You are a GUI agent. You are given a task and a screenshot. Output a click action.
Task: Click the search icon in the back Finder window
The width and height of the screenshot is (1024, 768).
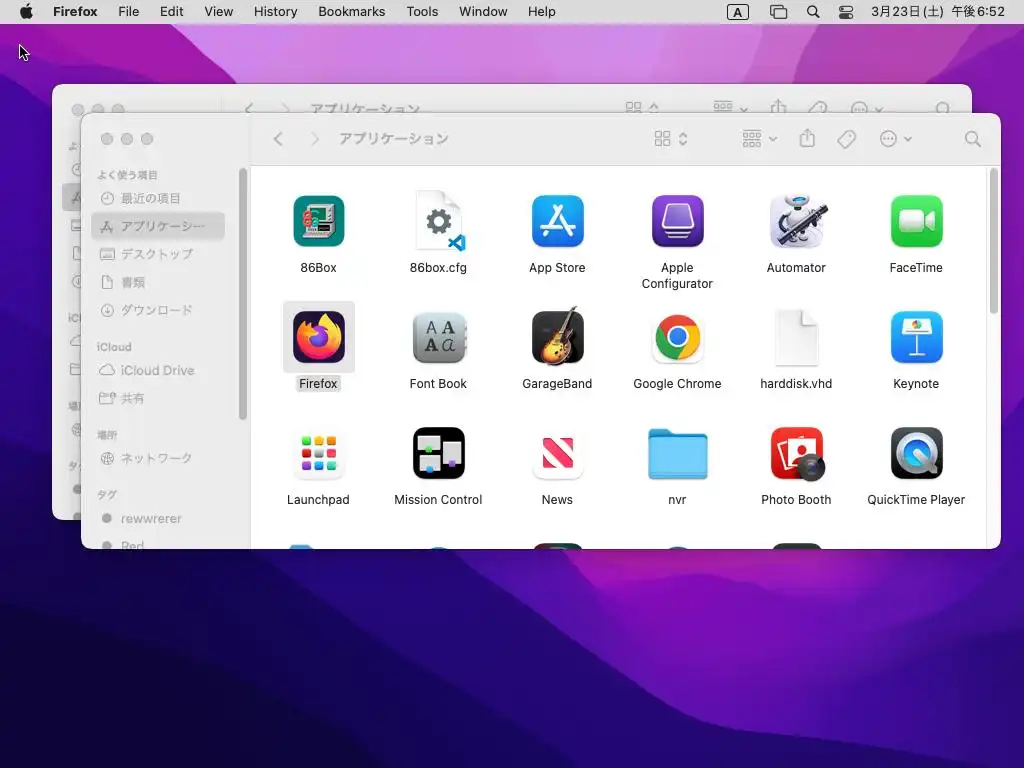(942, 108)
